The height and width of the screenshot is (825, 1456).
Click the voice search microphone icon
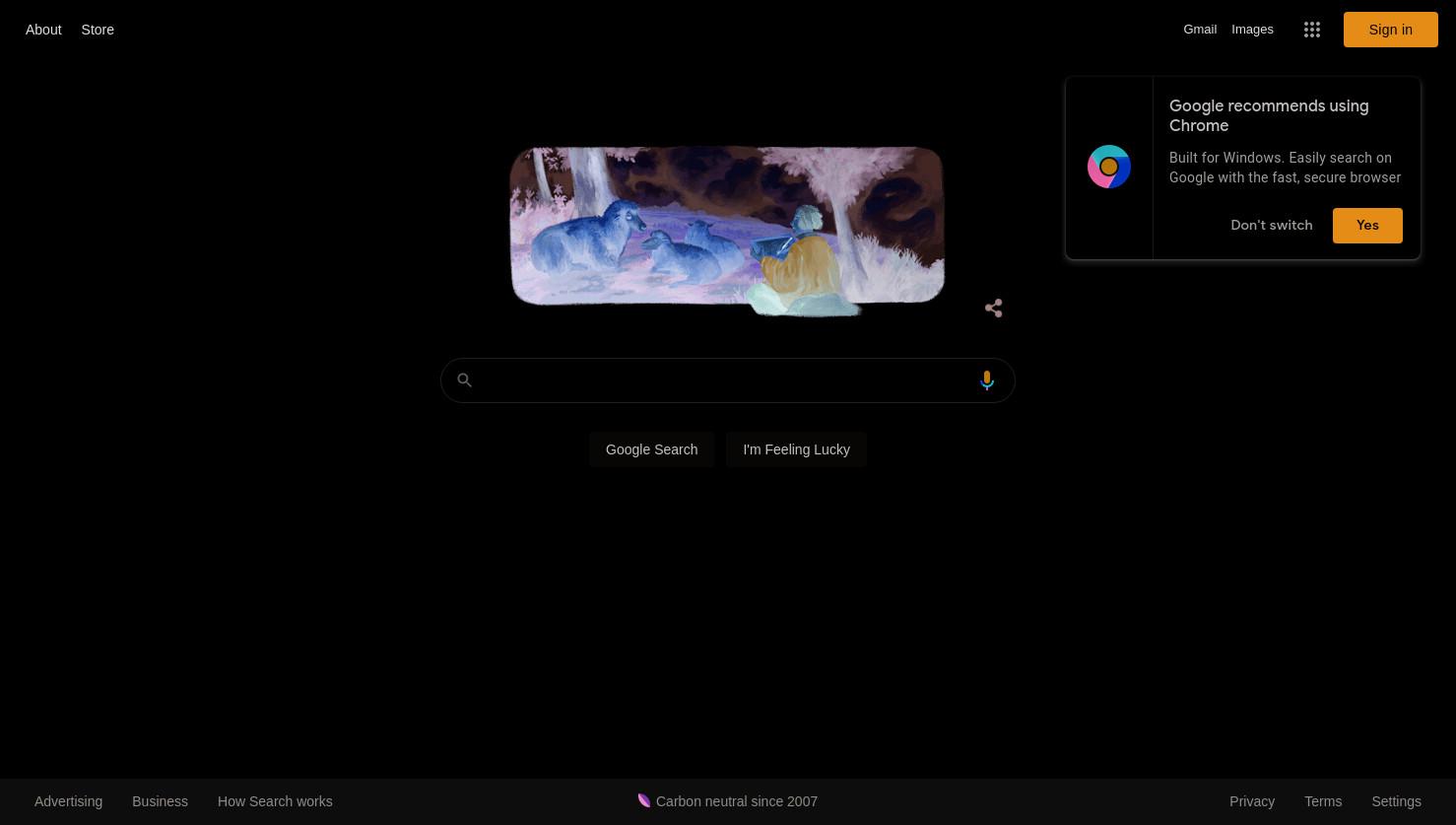tap(987, 380)
